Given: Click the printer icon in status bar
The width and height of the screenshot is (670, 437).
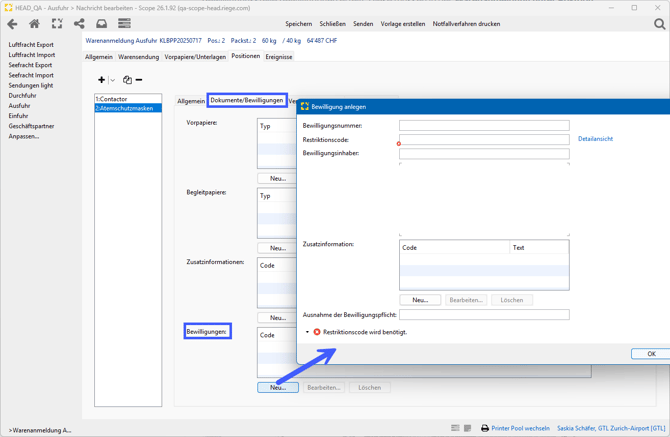Looking at the screenshot, I should 485,428.
